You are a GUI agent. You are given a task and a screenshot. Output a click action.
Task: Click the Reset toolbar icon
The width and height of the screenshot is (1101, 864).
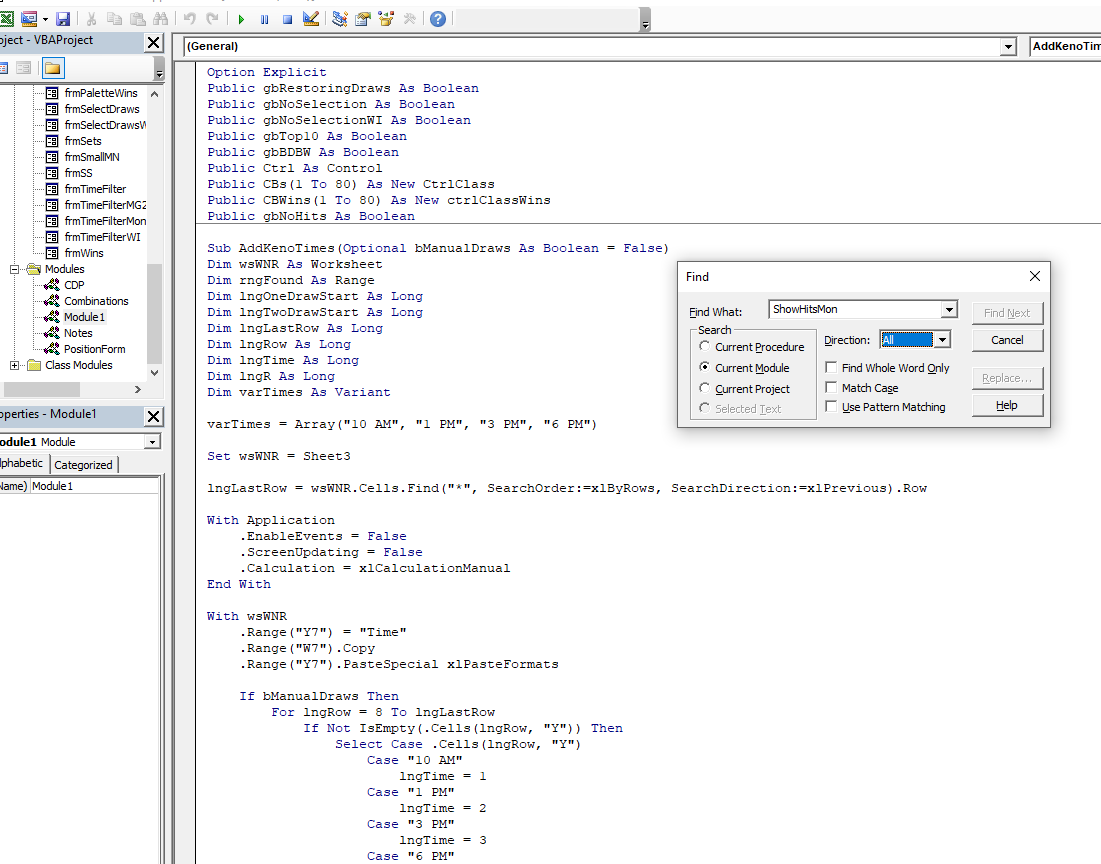click(286, 17)
